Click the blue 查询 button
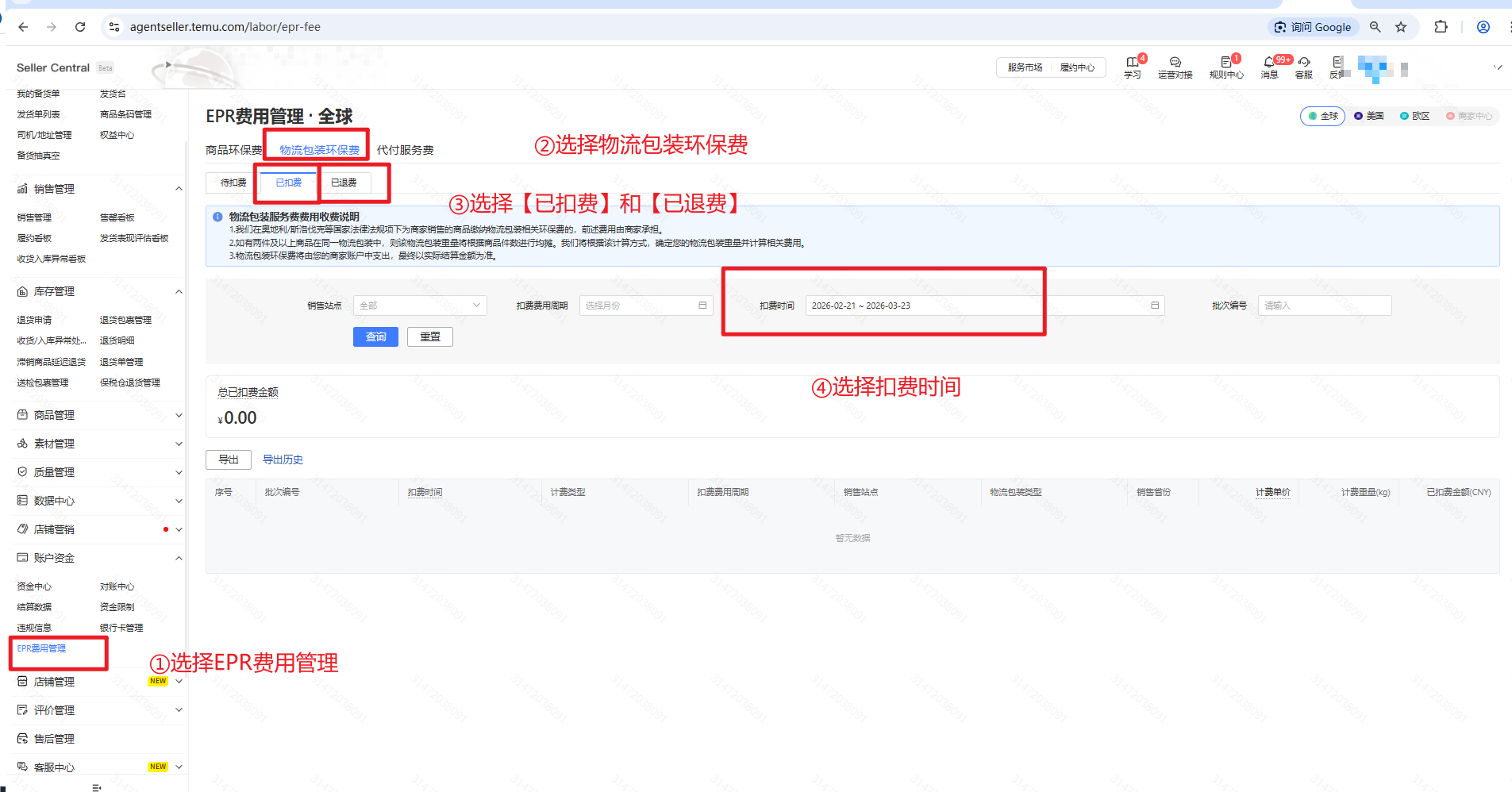Screen dimensions: 1512x792 point(375,337)
